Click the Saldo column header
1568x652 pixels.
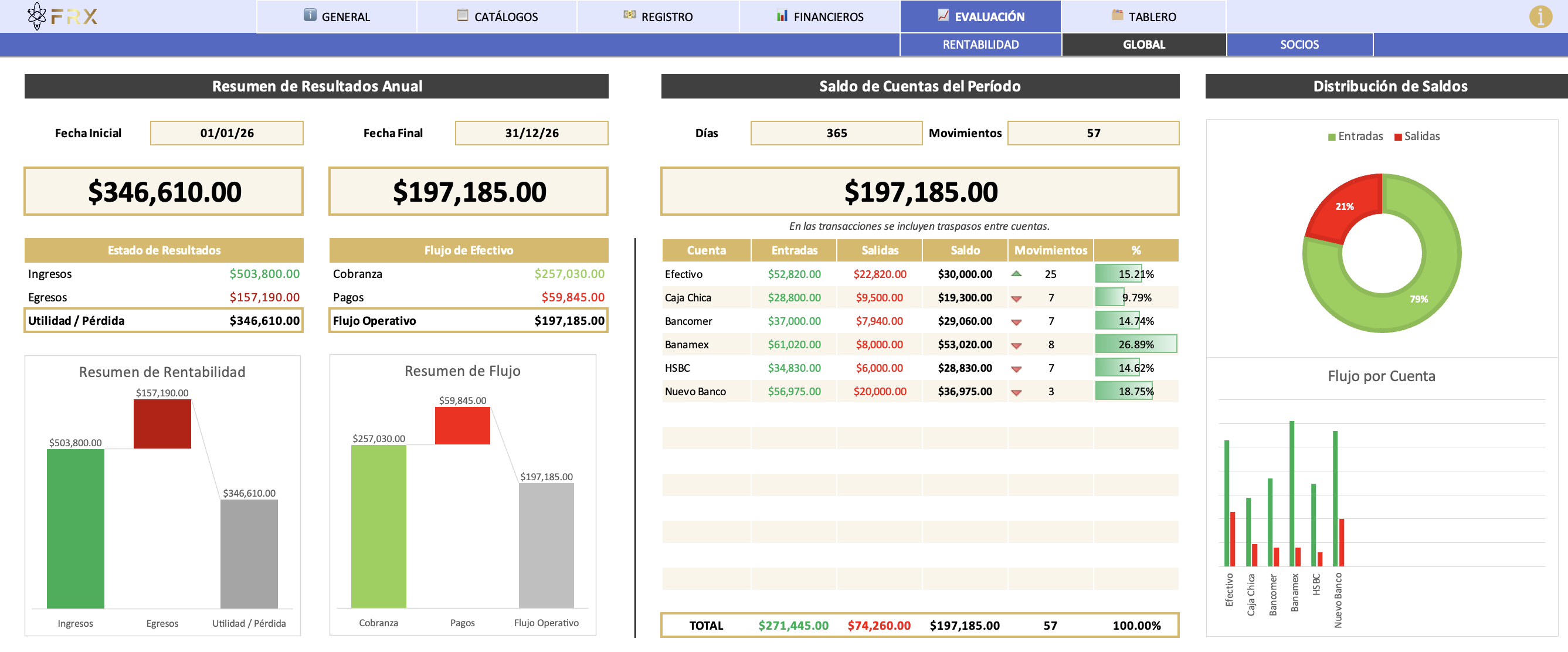click(x=965, y=250)
